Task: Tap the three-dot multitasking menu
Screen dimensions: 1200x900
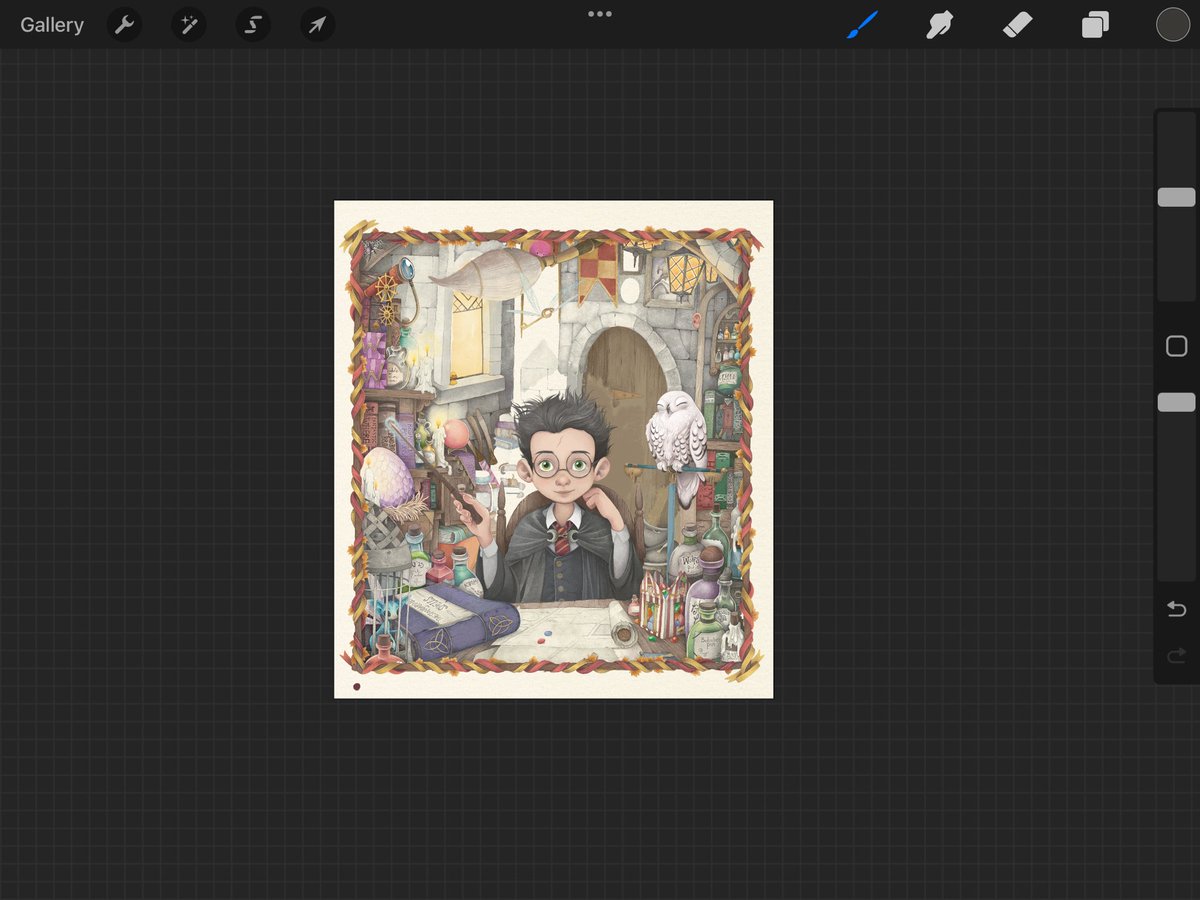Action: pos(600,14)
